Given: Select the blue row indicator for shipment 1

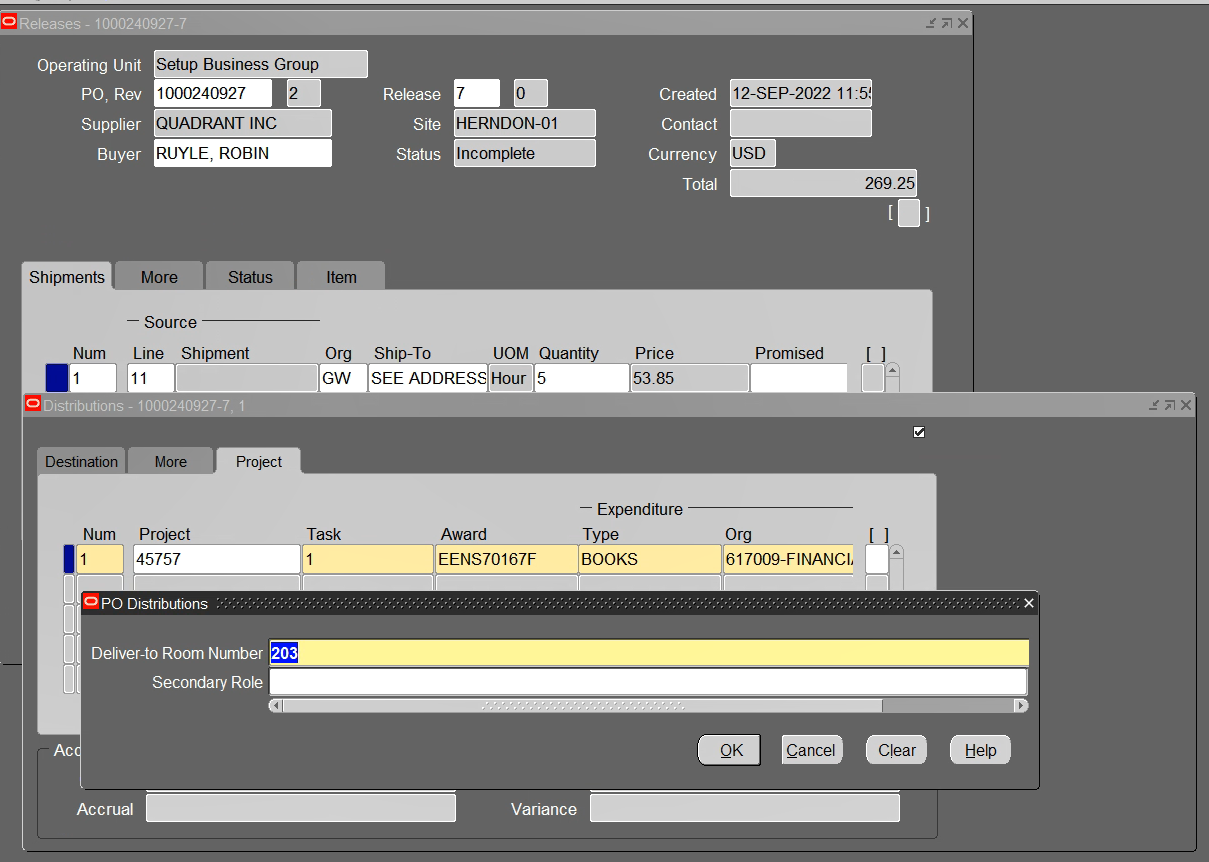Looking at the screenshot, I should (57, 378).
